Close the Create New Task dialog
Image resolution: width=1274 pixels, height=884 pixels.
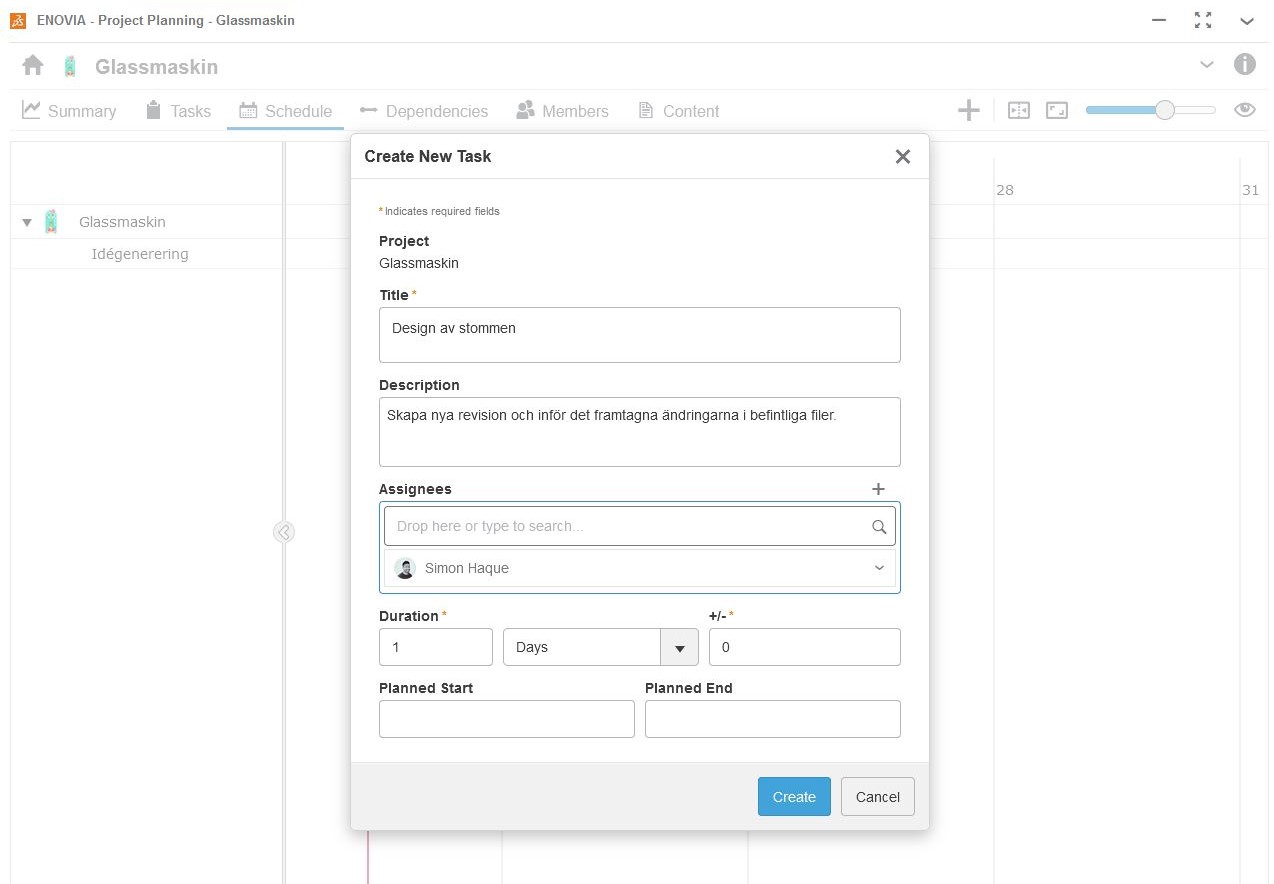[x=902, y=157]
